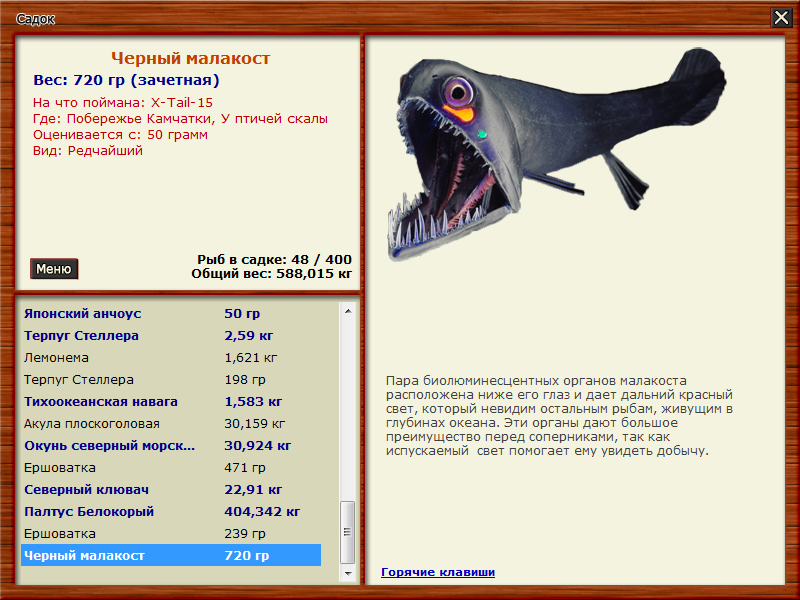Open the Горячие клавиши link
The image size is (800, 600).
pos(437,572)
